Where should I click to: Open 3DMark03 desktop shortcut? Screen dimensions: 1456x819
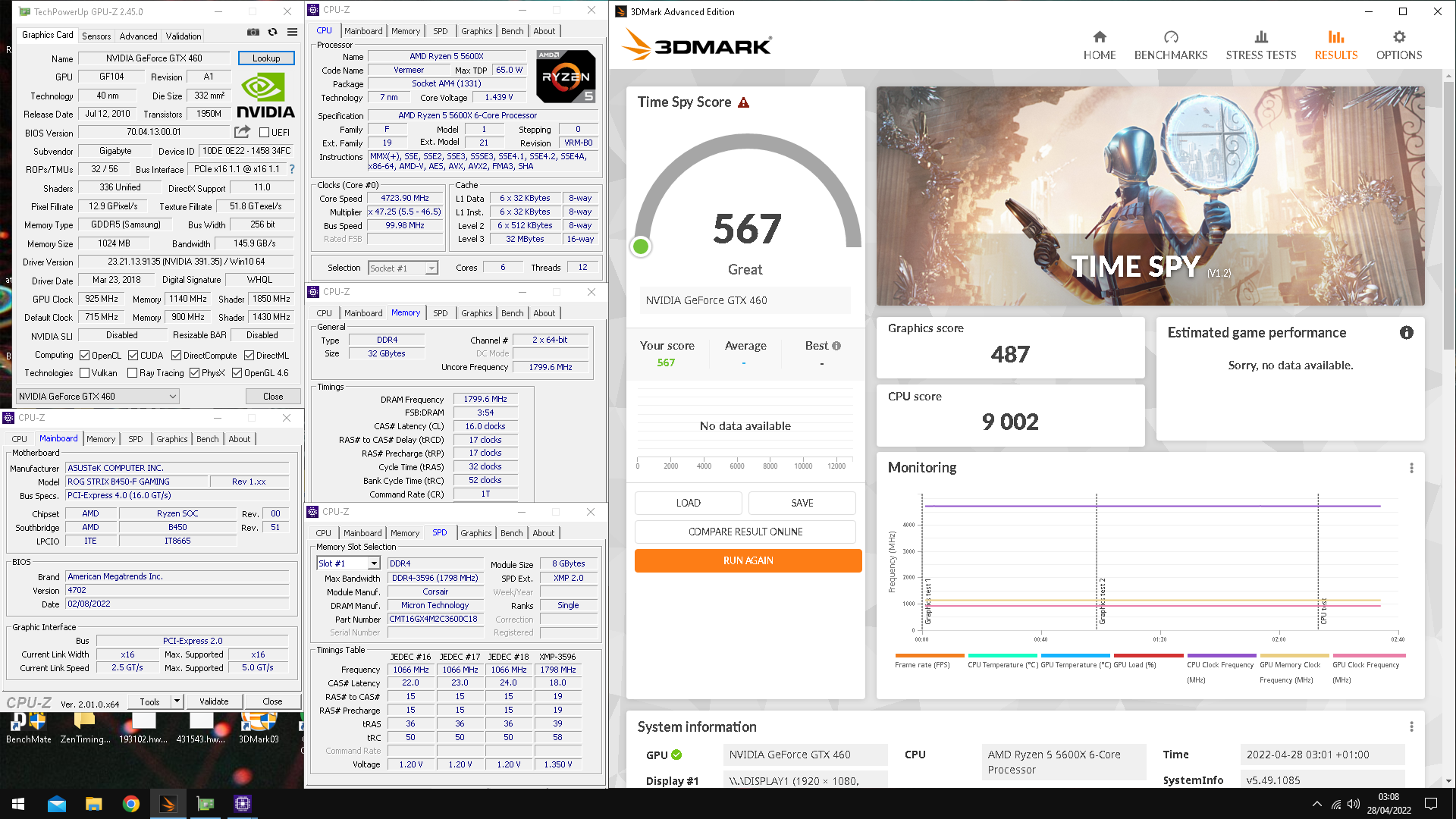pyautogui.click(x=259, y=728)
